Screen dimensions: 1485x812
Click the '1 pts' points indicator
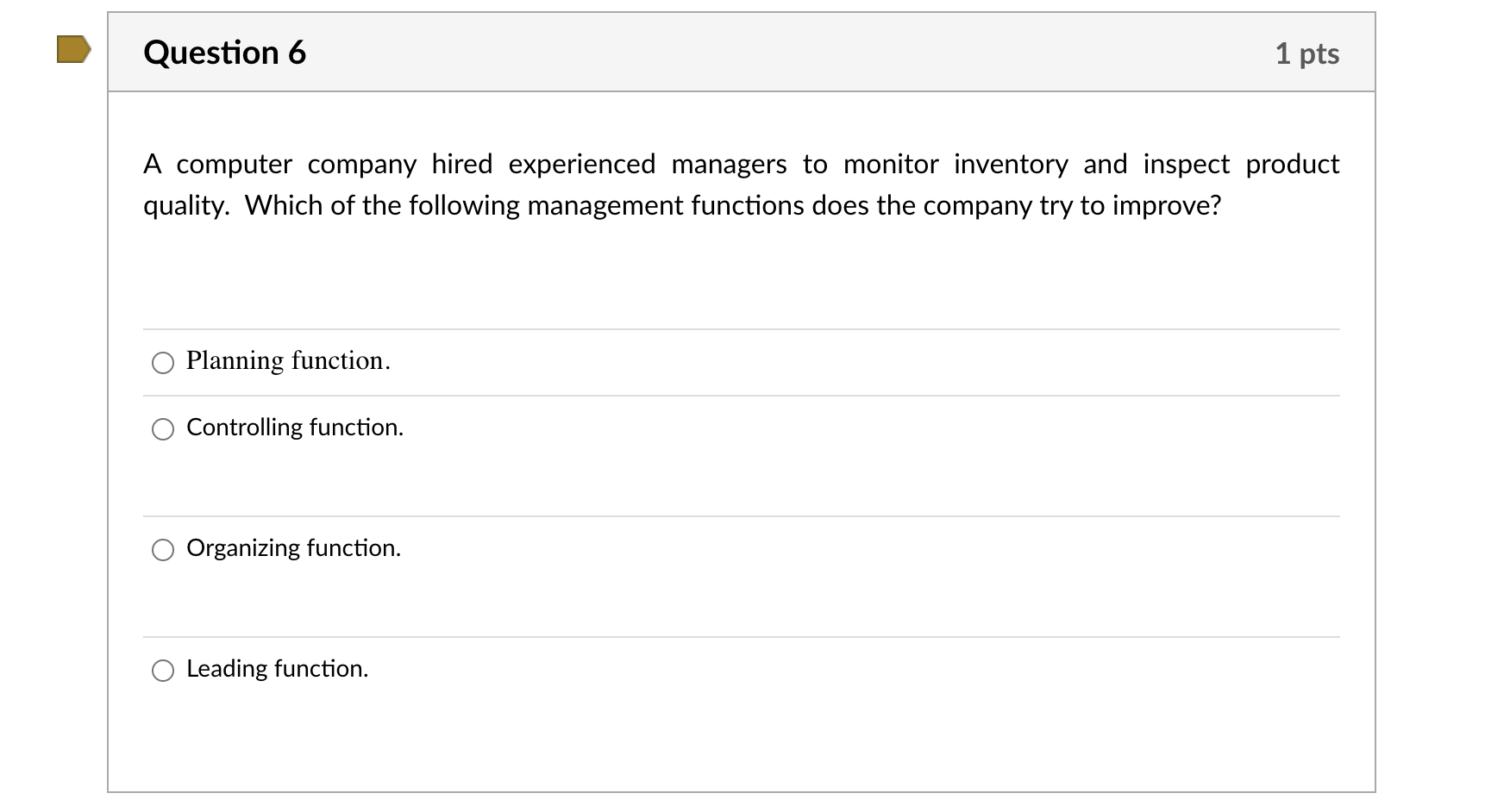[1307, 53]
